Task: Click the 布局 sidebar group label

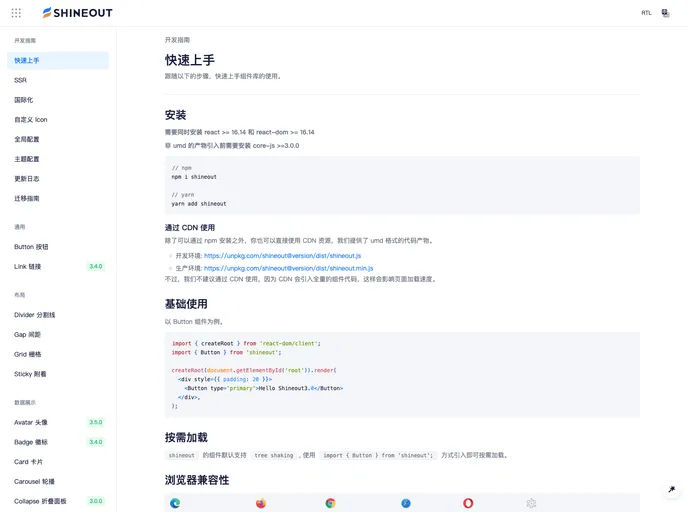Action: (x=20, y=295)
